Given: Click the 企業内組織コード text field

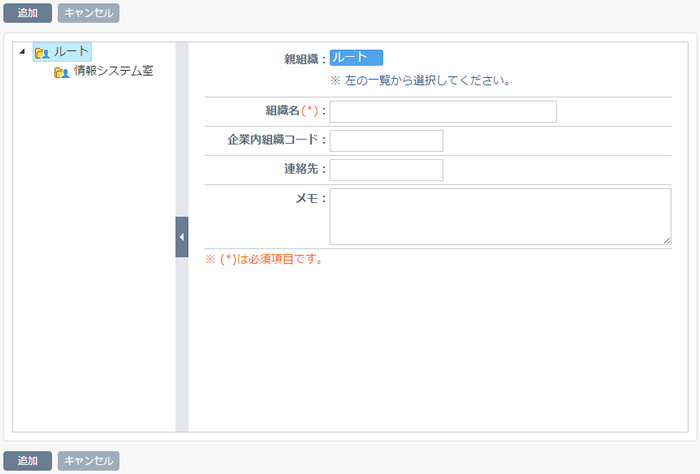Looking at the screenshot, I should pos(387,141).
